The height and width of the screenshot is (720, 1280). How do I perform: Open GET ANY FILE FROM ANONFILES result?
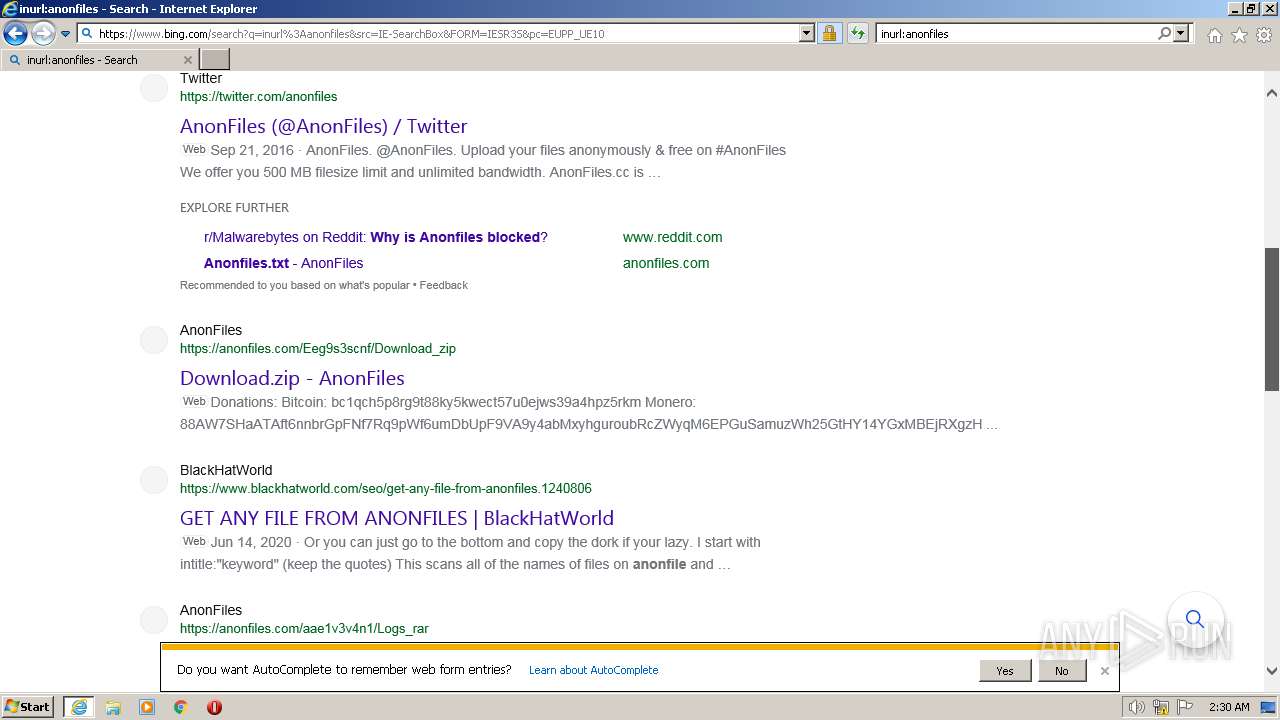[x=396, y=518]
